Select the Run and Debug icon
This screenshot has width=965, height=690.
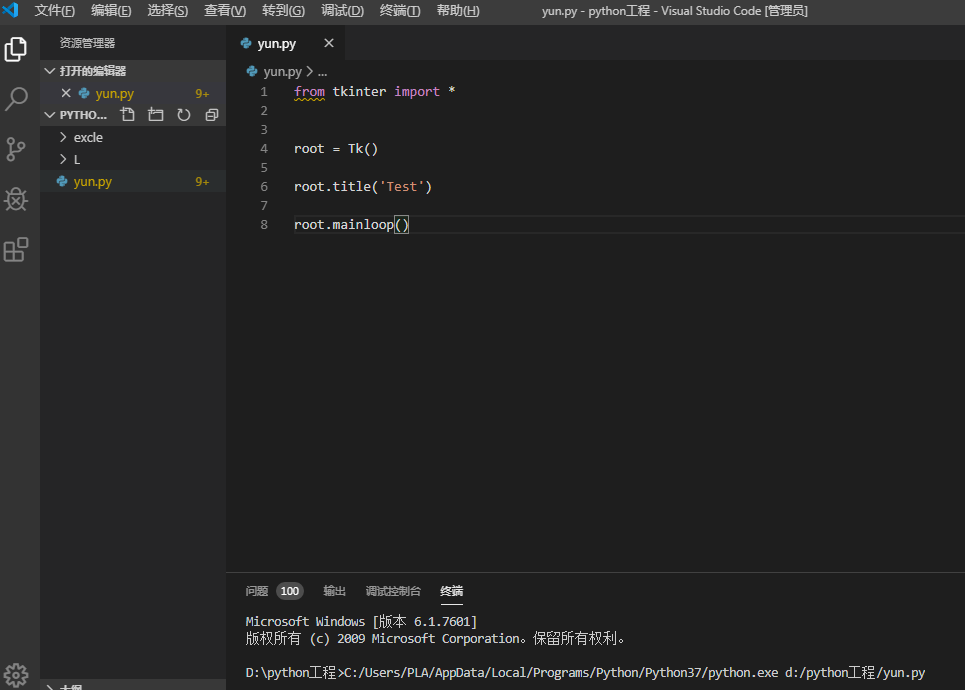(15, 199)
